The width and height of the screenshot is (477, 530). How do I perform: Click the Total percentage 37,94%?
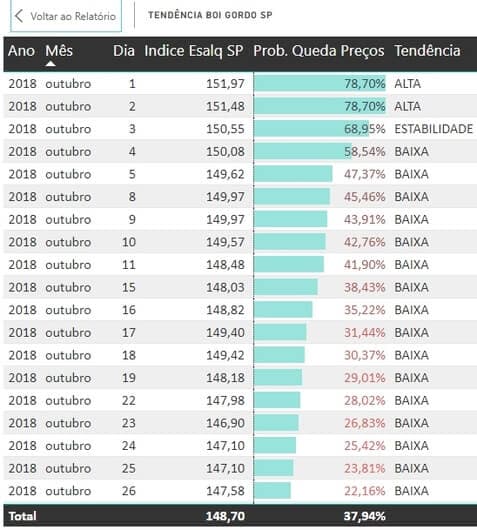[364, 516]
